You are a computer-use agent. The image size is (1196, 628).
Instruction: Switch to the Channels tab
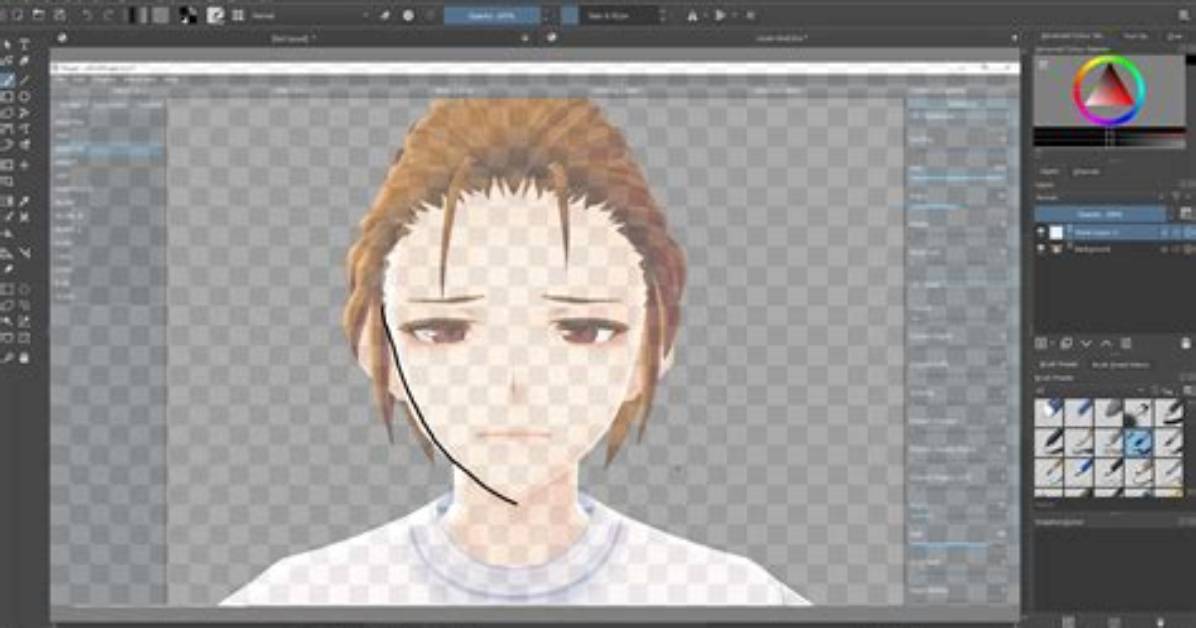[1085, 172]
